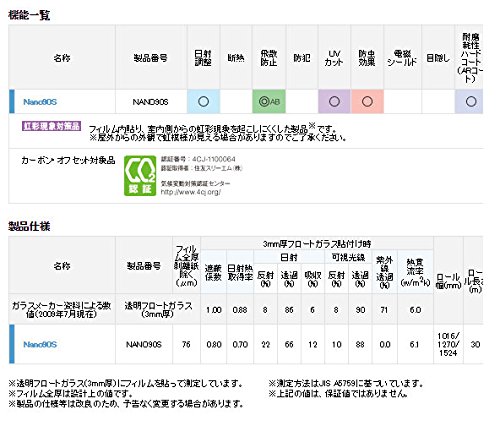Click the 遮蔽係数 column header
This screenshot has height=426, width=500.
(x=213, y=273)
